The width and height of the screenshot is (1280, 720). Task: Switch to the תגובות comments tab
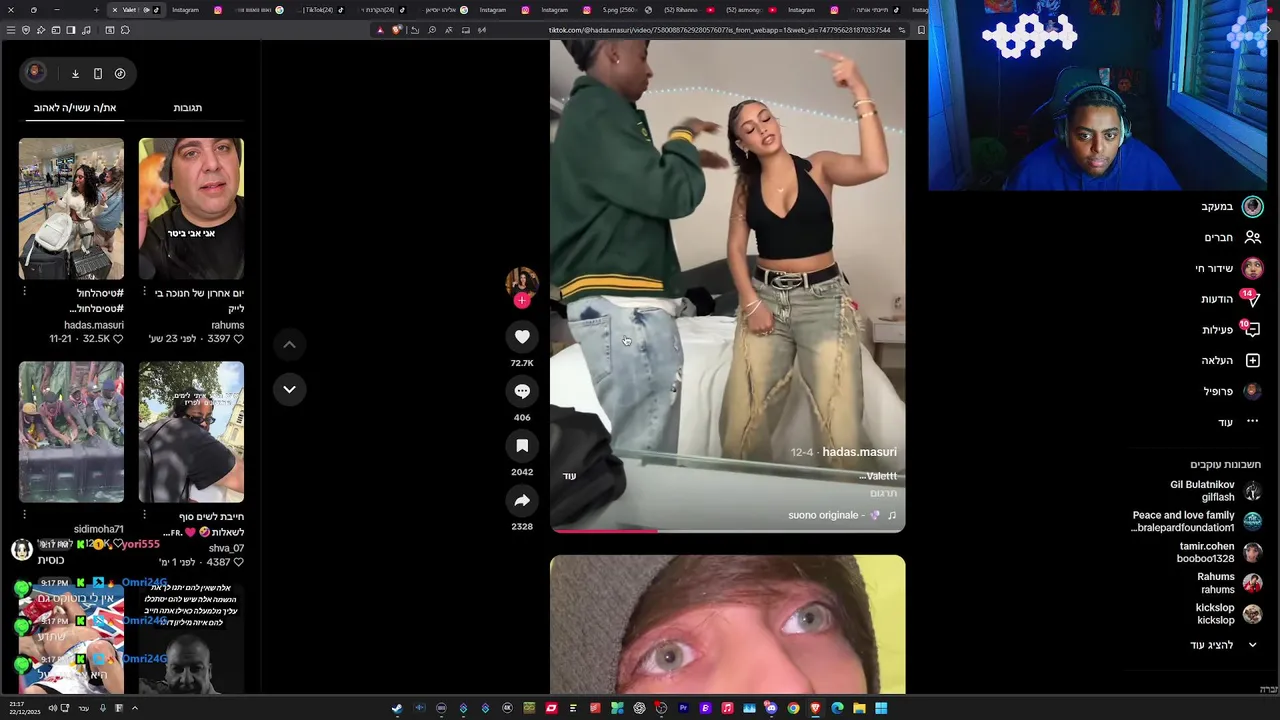click(188, 107)
